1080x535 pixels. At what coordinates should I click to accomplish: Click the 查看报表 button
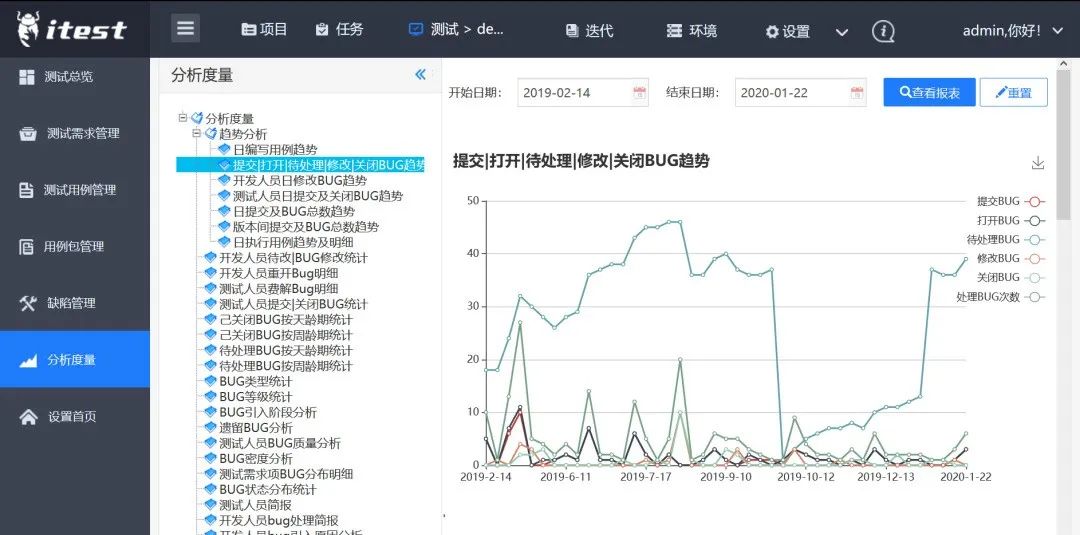pos(929,92)
